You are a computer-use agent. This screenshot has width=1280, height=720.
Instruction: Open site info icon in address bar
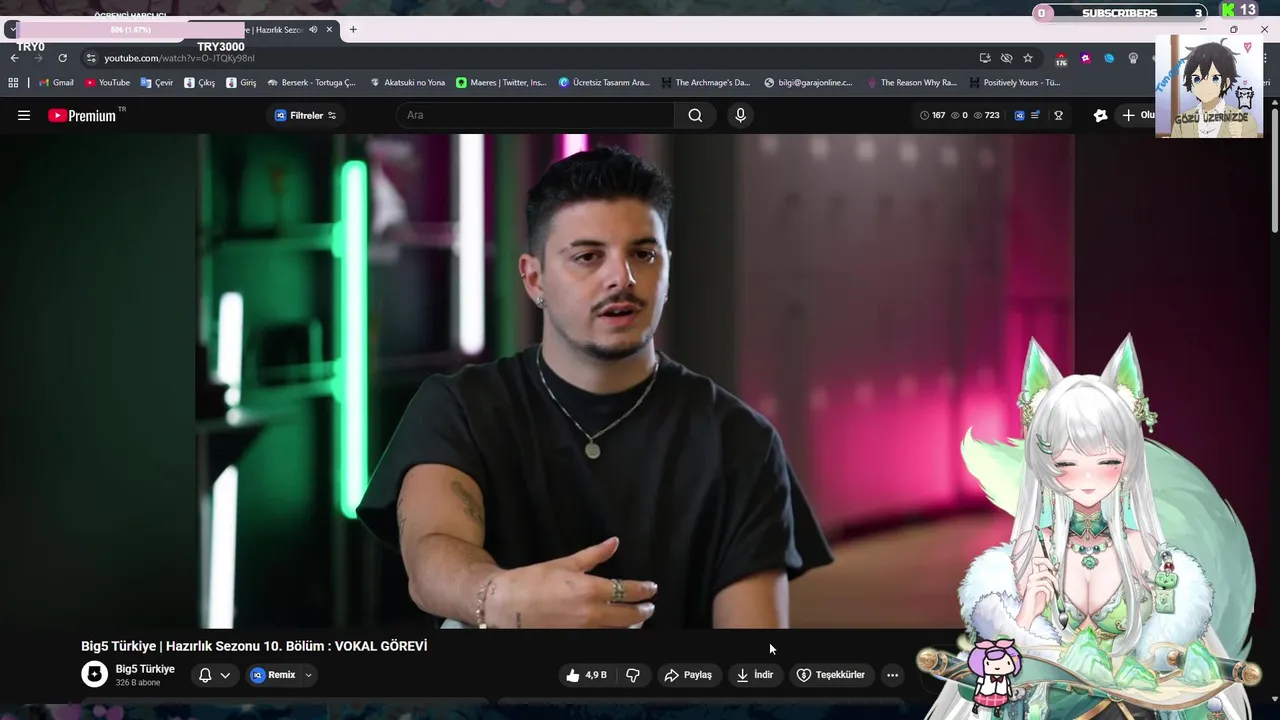point(91,58)
